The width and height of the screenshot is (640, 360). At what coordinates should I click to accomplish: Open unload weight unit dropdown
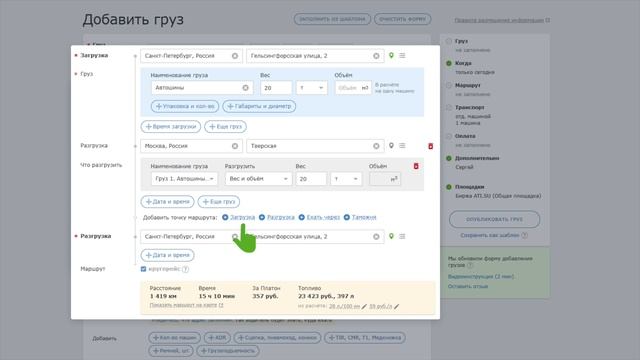click(x=346, y=179)
